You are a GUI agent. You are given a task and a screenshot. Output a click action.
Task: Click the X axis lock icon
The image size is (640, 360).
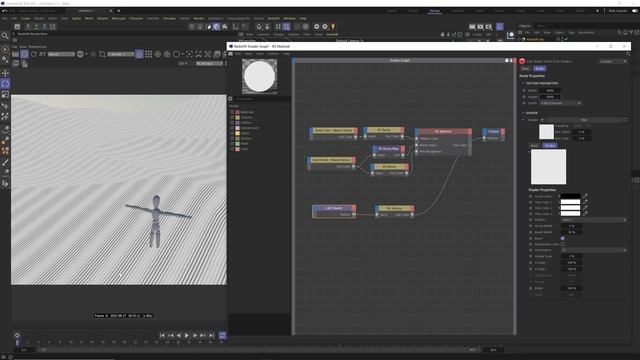click(28, 27)
